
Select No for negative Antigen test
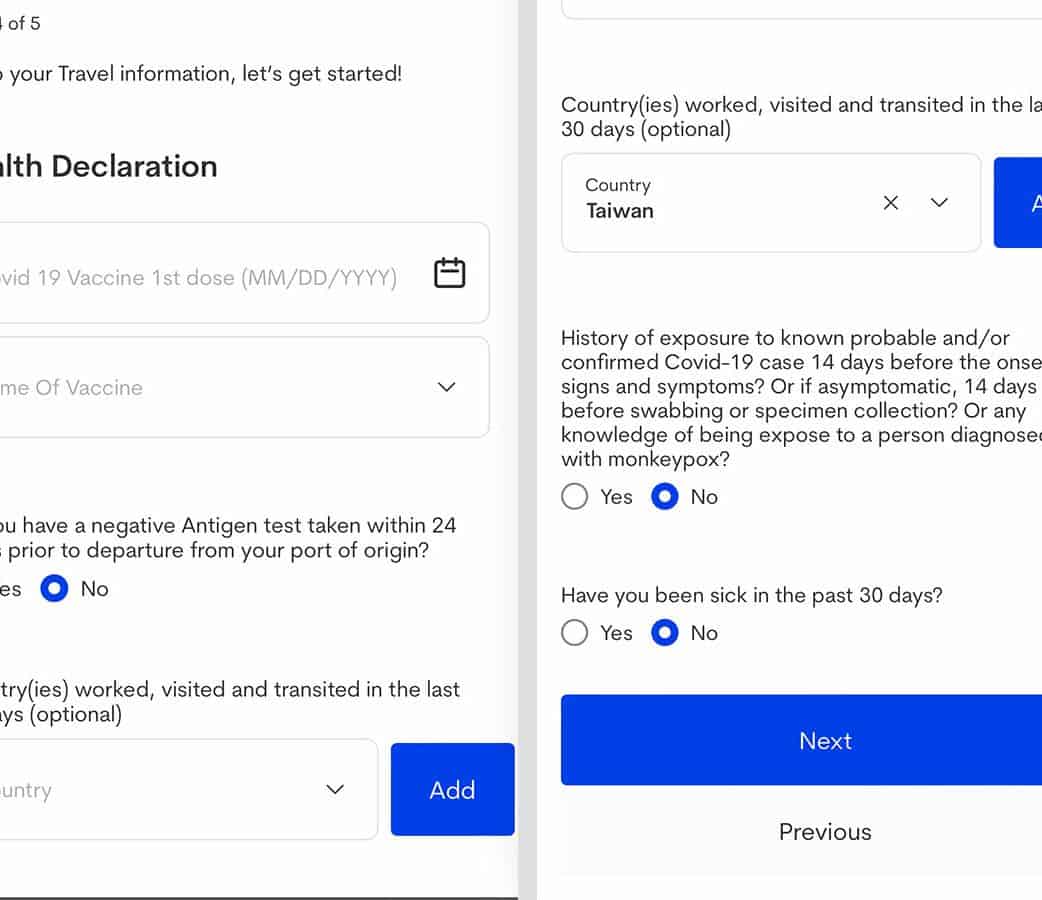(x=54, y=589)
